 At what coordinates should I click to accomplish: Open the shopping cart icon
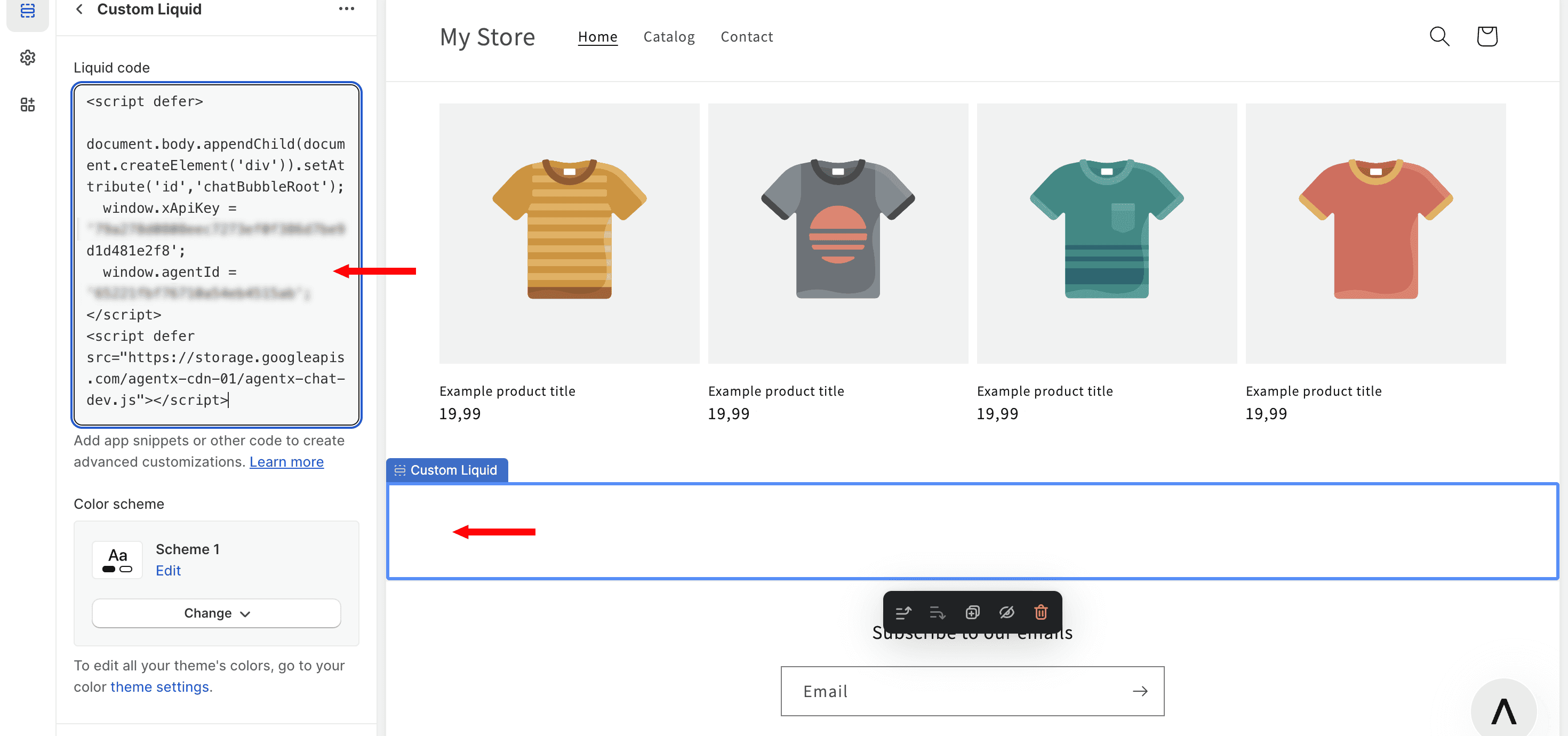click(1486, 36)
